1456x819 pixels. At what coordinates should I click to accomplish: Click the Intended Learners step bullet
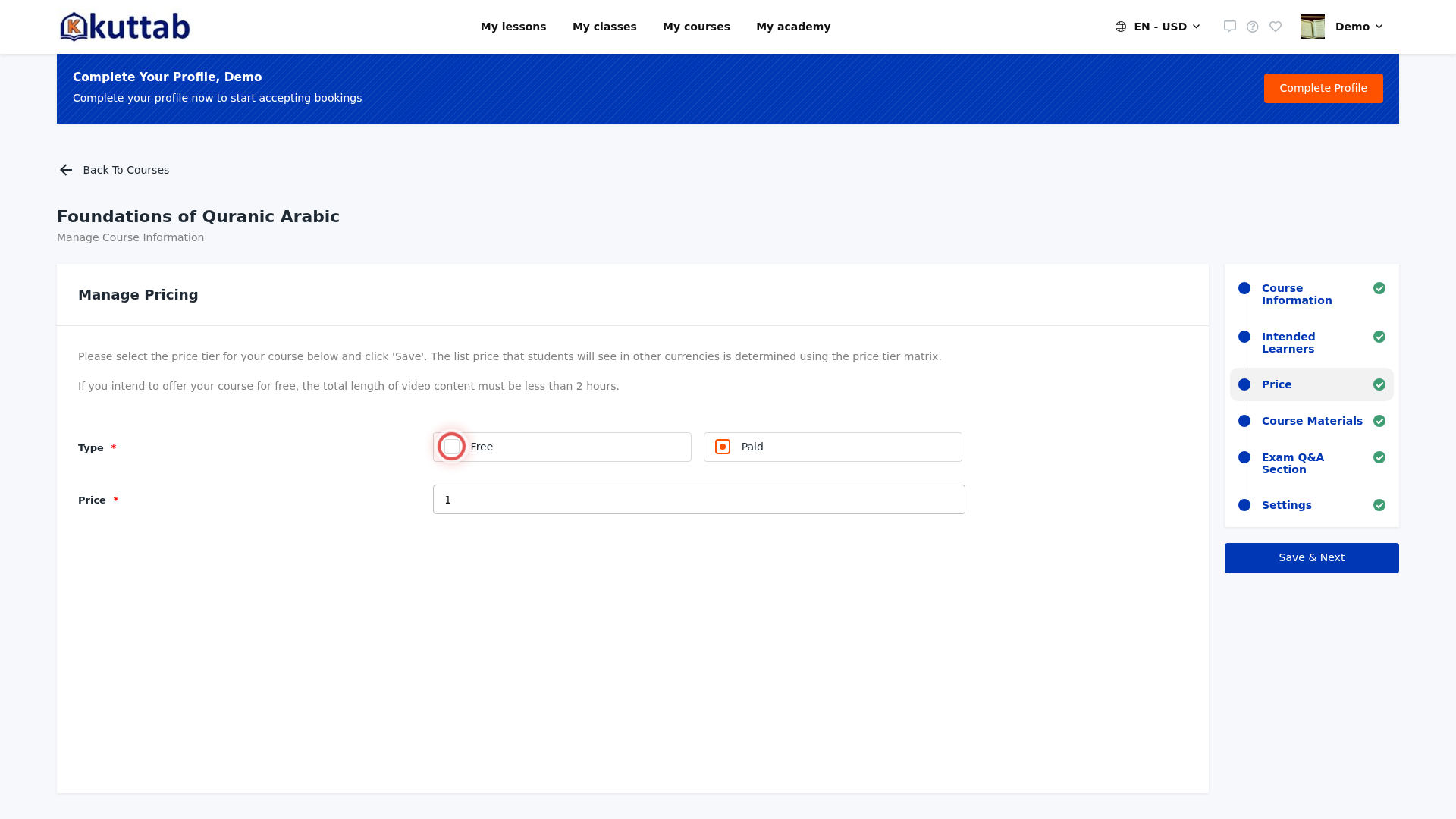click(1244, 337)
